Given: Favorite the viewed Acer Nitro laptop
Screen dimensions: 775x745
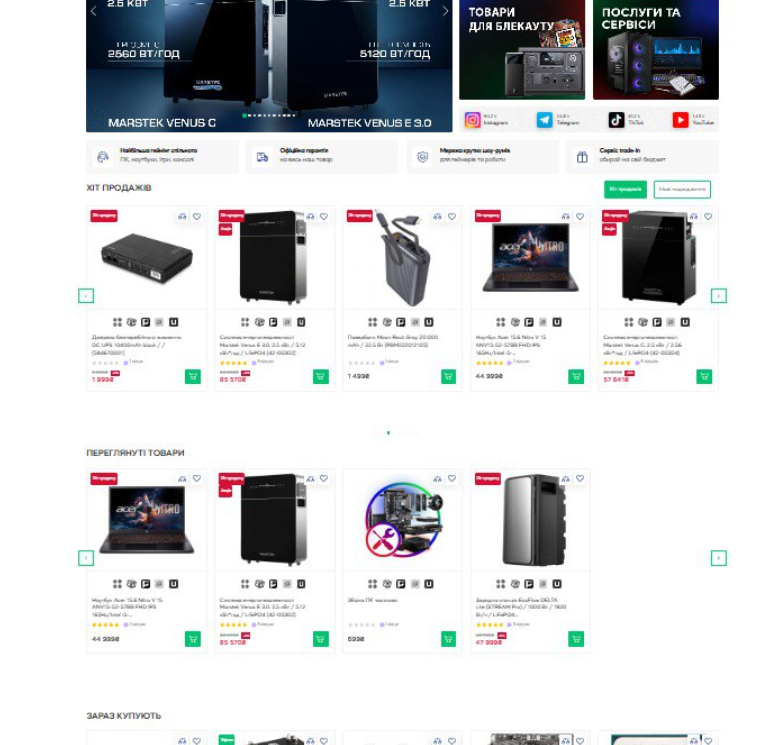Looking at the screenshot, I should coord(197,479).
